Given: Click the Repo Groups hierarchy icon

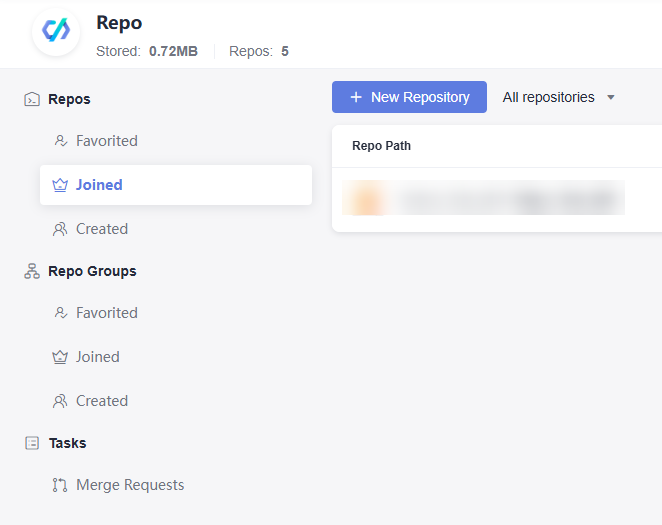Looking at the screenshot, I should pos(32,271).
